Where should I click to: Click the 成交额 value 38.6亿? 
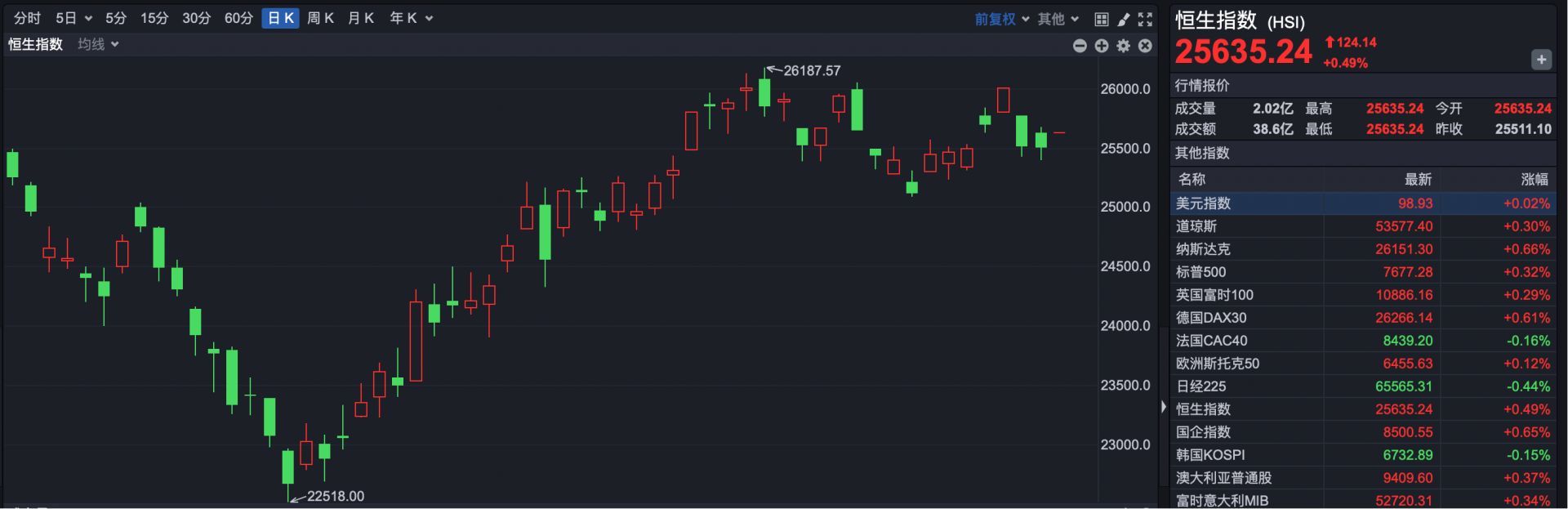1272,129
